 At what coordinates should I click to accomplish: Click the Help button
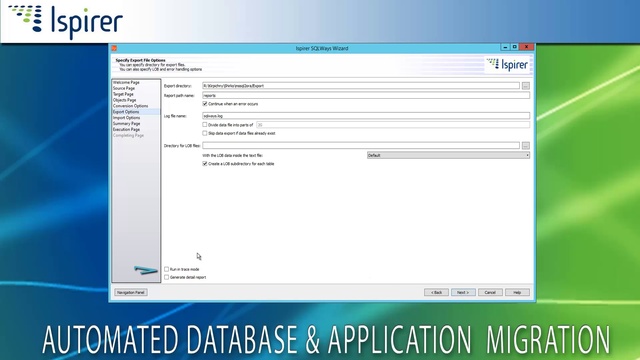pyautogui.click(x=517, y=293)
